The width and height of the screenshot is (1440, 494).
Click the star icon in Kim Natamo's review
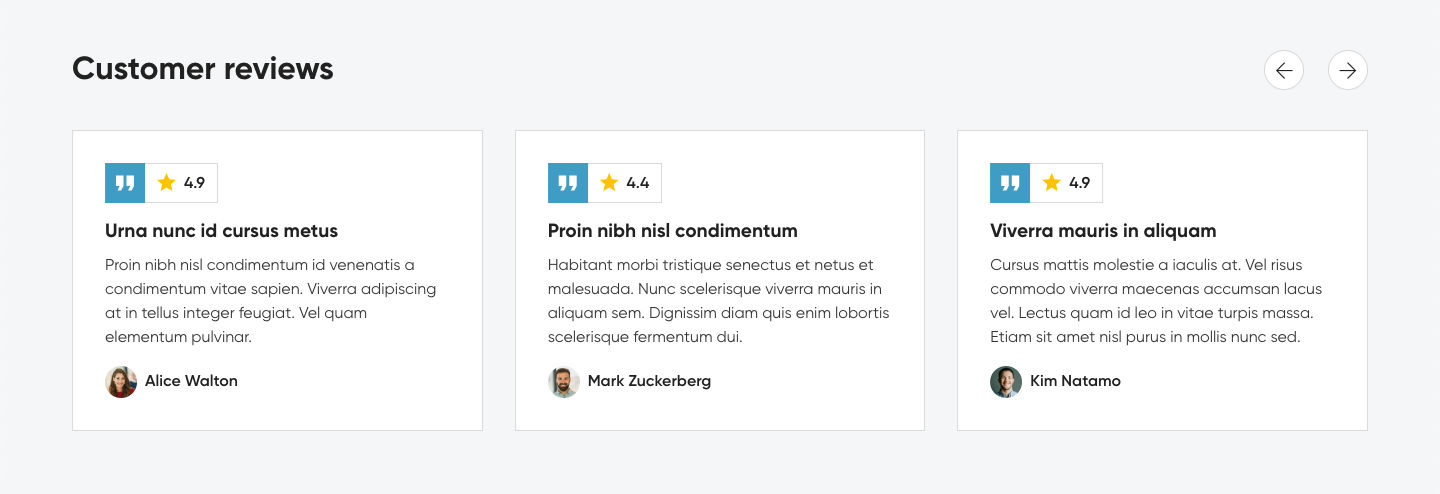pyautogui.click(x=1051, y=182)
